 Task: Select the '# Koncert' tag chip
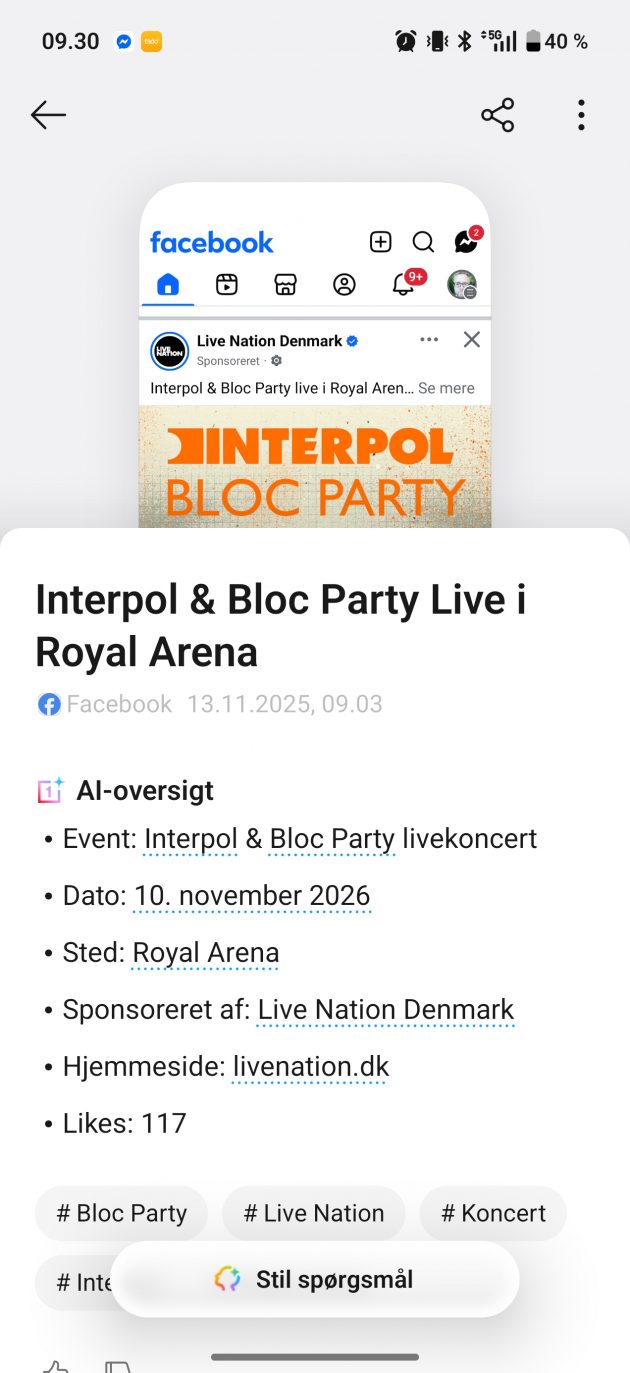pyautogui.click(x=493, y=1213)
